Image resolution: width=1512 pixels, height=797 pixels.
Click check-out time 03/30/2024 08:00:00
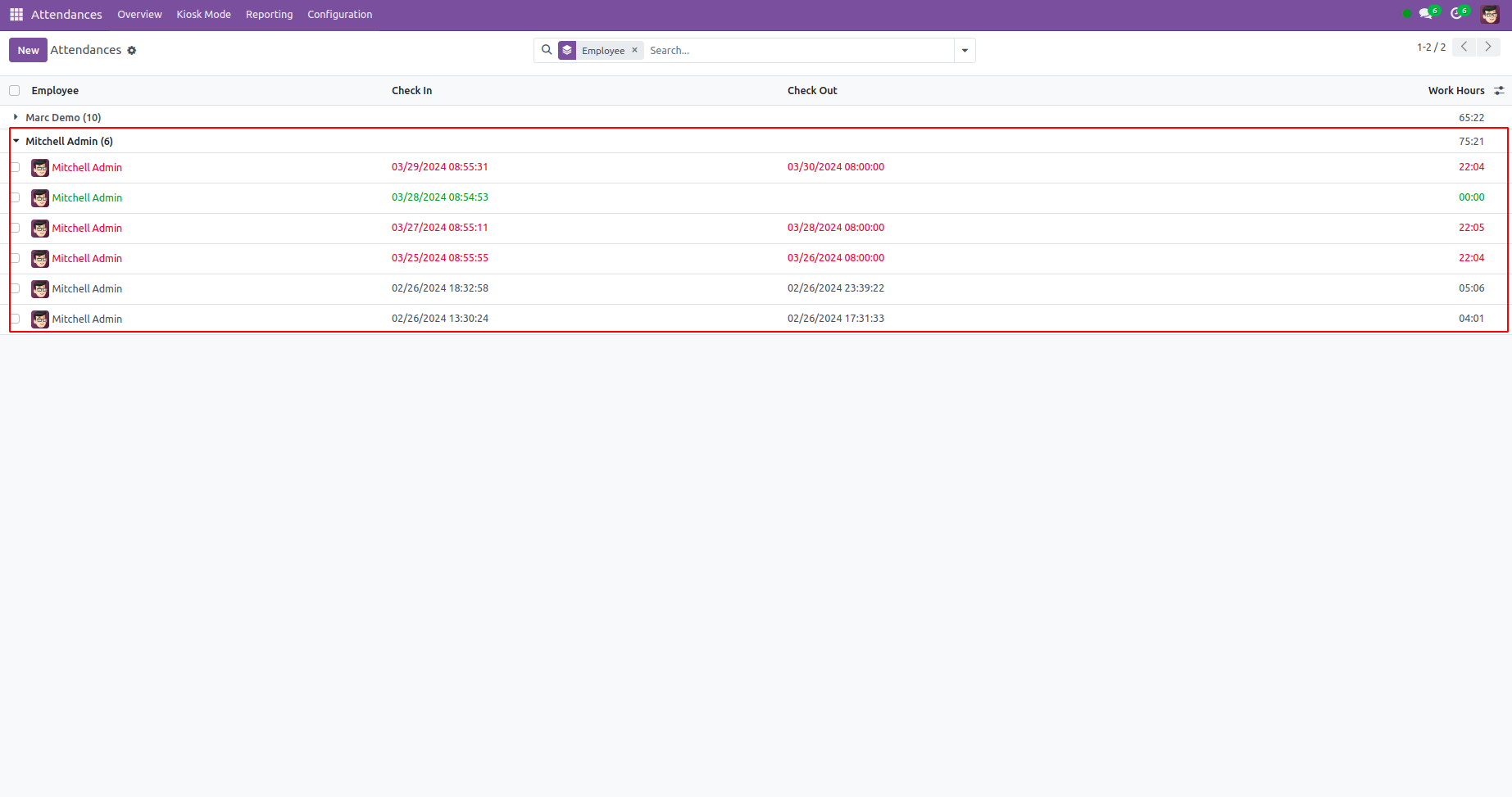(836, 167)
